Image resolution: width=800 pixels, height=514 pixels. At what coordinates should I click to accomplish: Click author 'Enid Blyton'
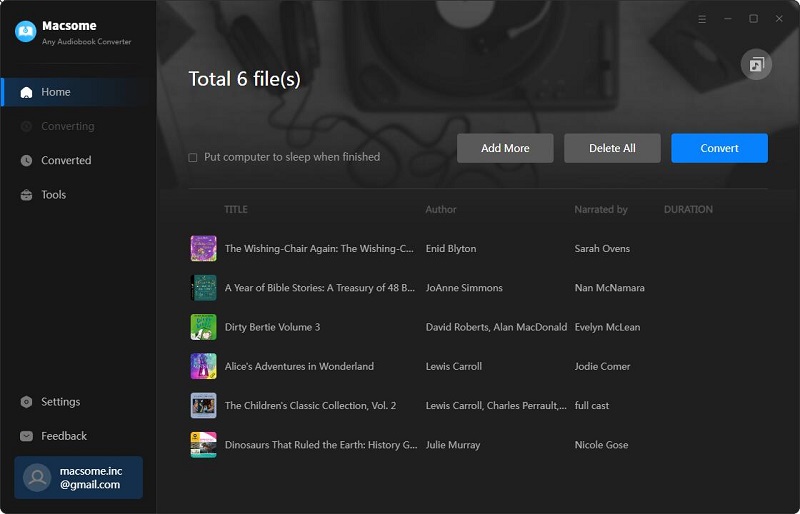coord(451,249)
